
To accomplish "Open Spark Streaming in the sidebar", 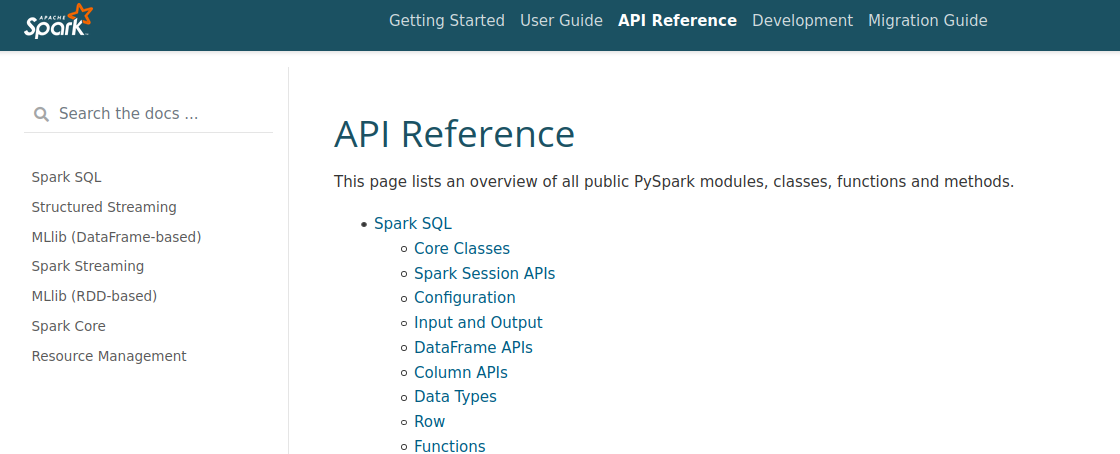I will [88, 266].
